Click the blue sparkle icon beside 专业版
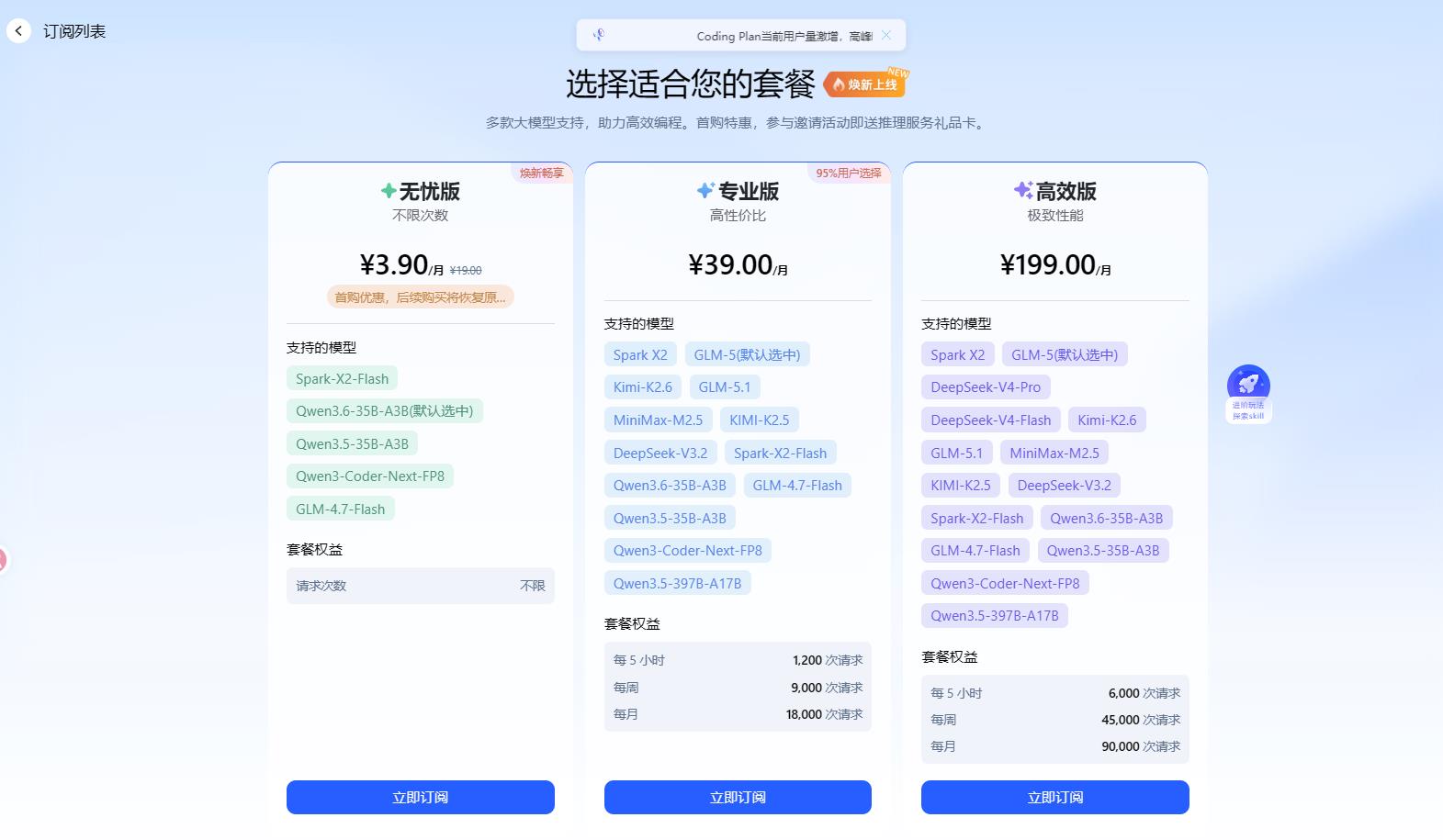 tap(705, 191)
